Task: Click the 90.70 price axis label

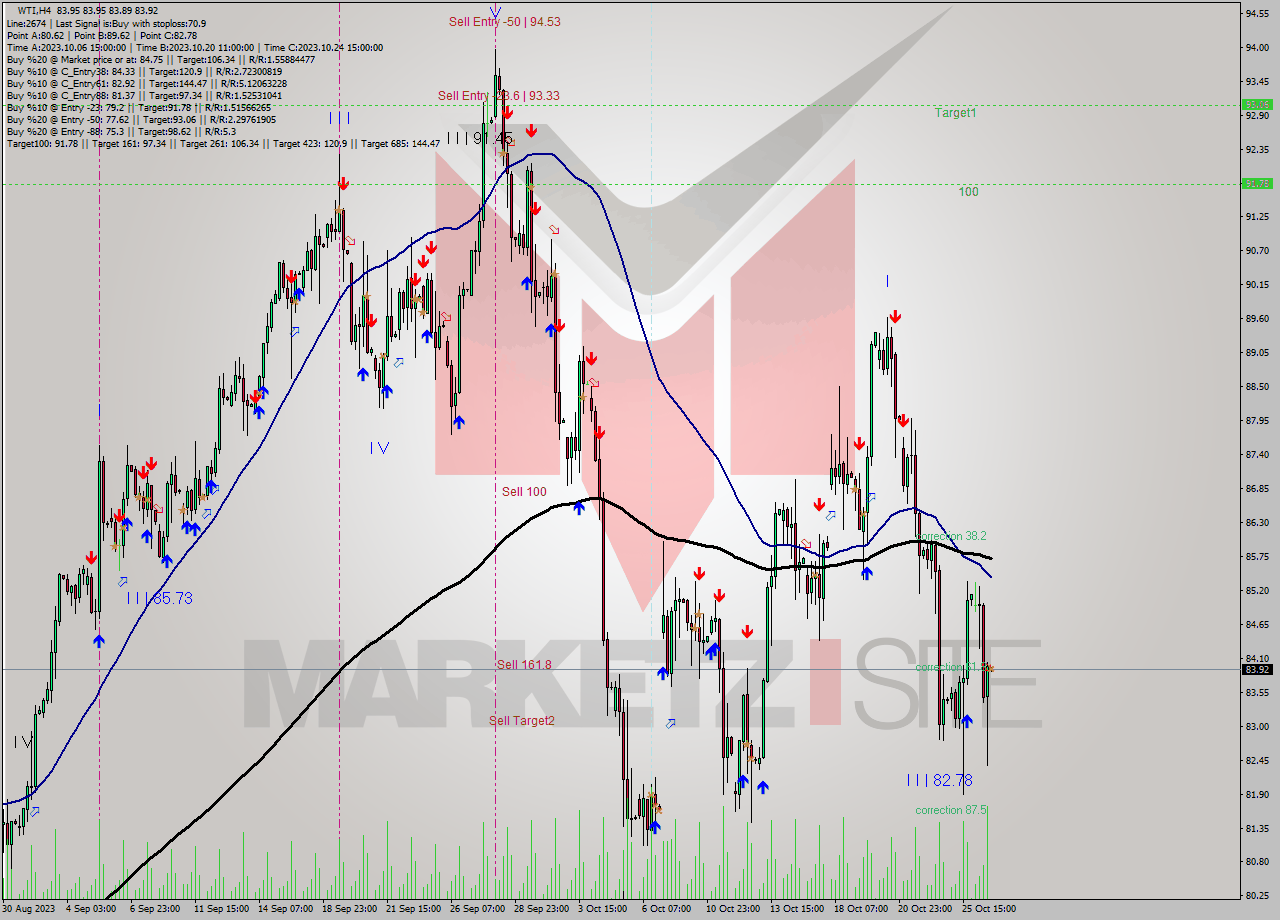Action: click(x=1256, y=250)
